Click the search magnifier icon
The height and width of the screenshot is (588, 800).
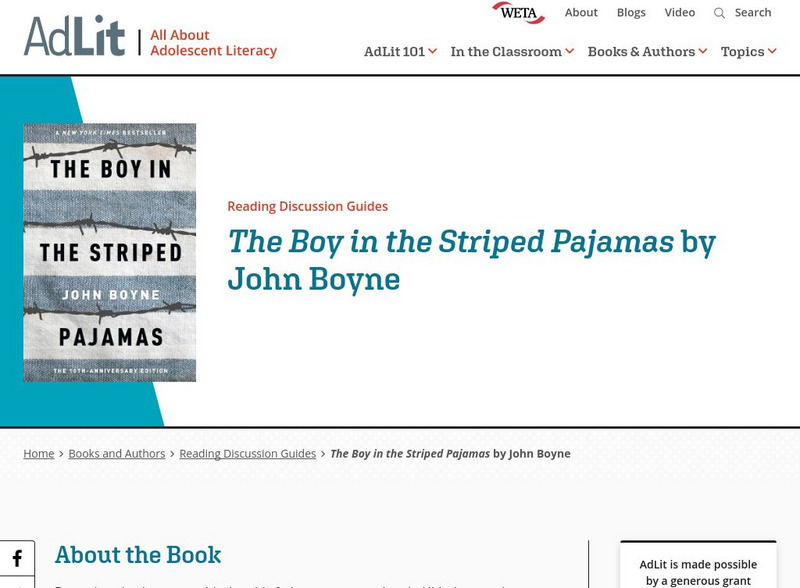point(719,13)
